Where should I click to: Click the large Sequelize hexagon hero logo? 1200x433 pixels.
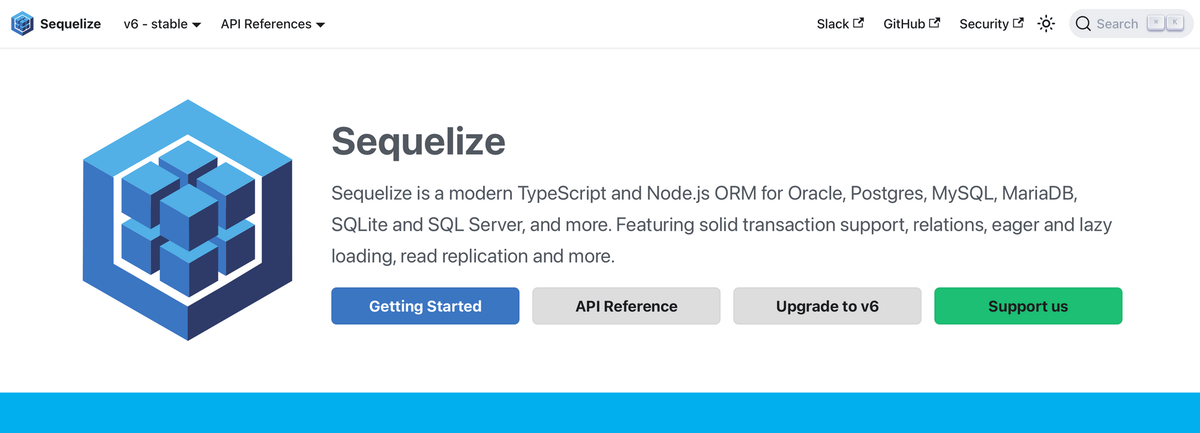pyautogui.click(x=187, y=220)
